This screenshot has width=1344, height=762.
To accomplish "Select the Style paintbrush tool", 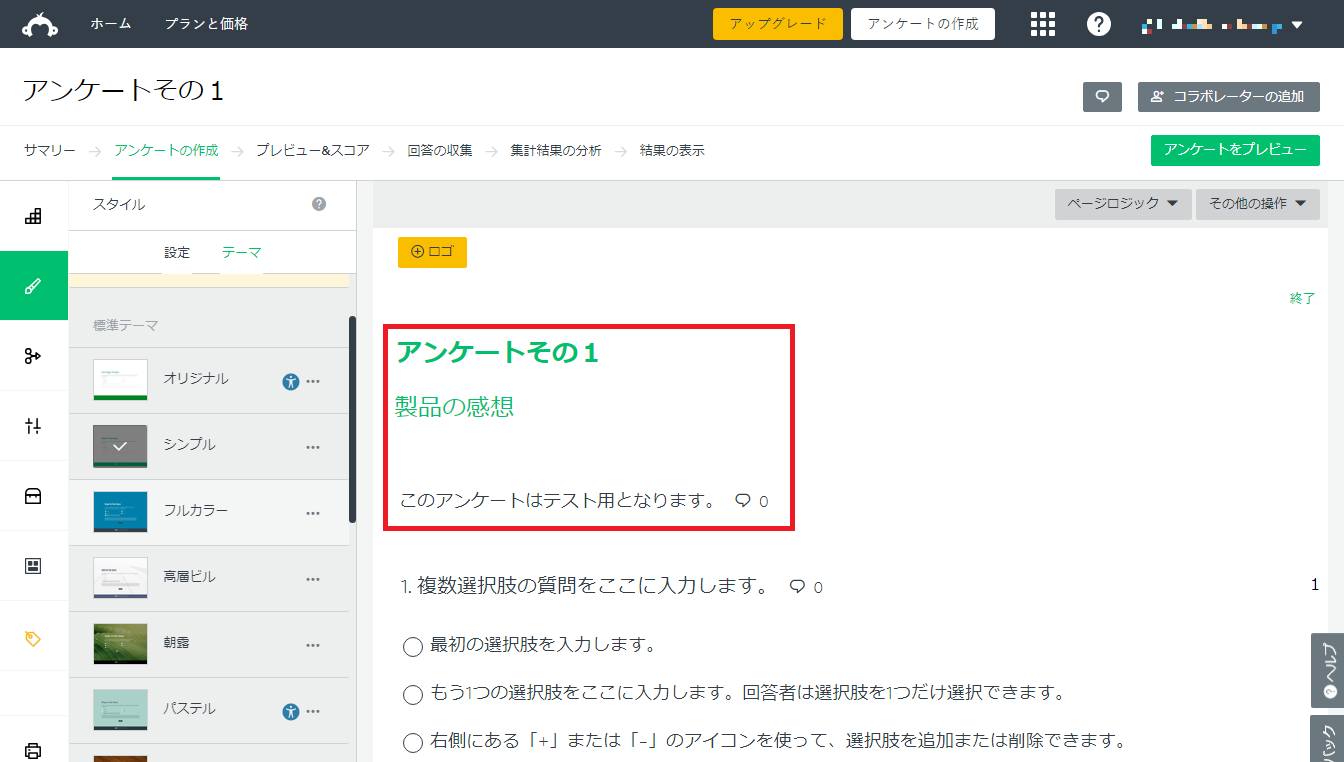I will coord(34,285).
